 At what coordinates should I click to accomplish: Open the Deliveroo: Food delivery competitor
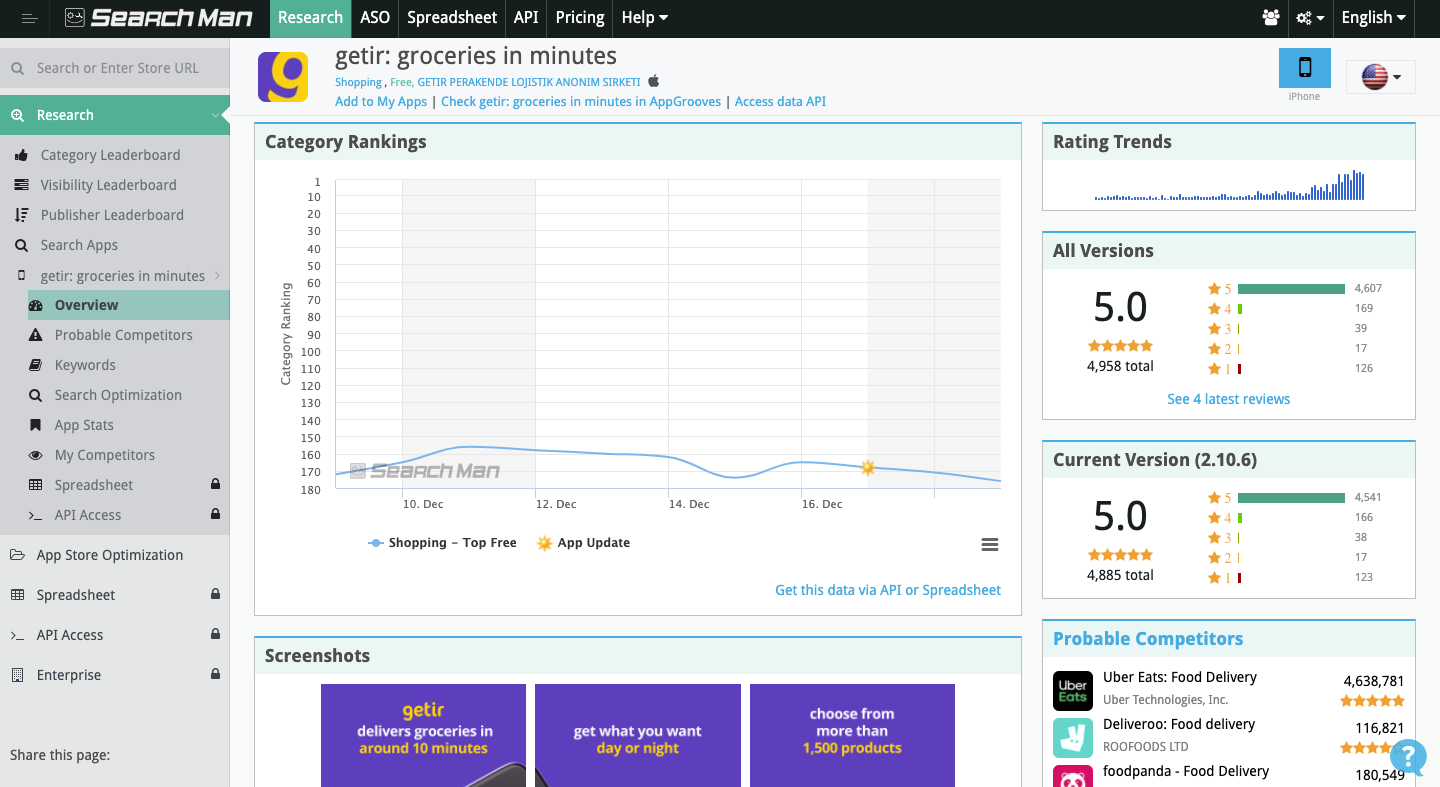point(1179,724)
